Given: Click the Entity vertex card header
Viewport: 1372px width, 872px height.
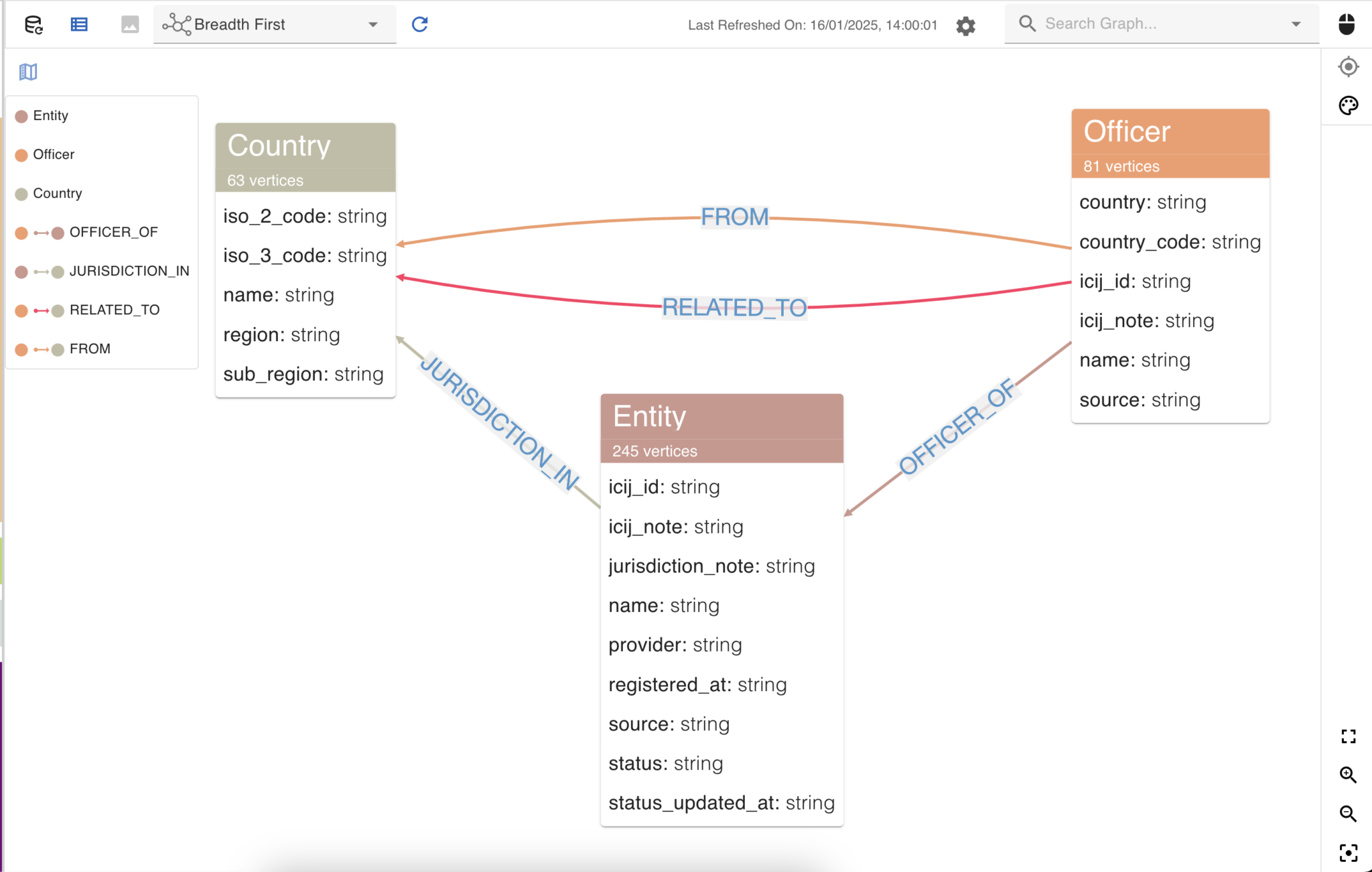Looking at the screenshot, I should 721,416.
